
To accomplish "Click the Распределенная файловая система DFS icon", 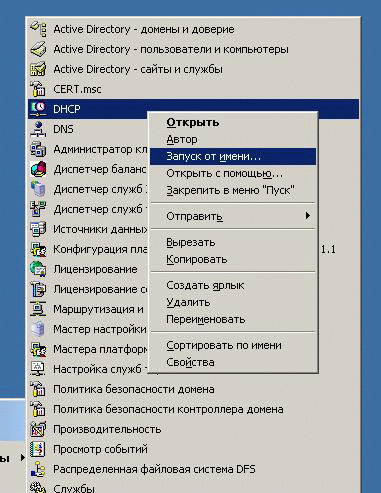I will (38, 469).
